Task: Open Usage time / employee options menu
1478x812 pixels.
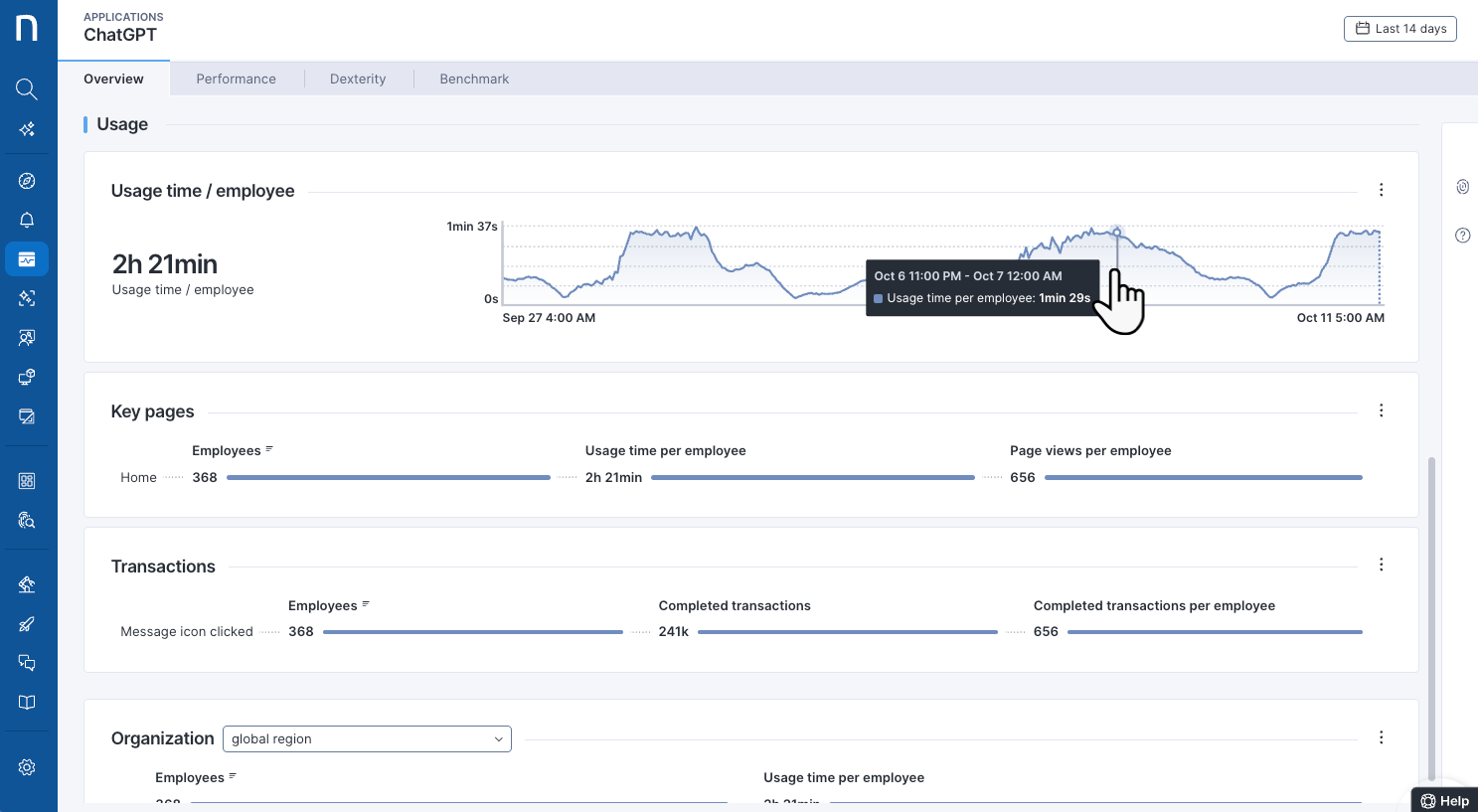Action: coord(1381,190)
